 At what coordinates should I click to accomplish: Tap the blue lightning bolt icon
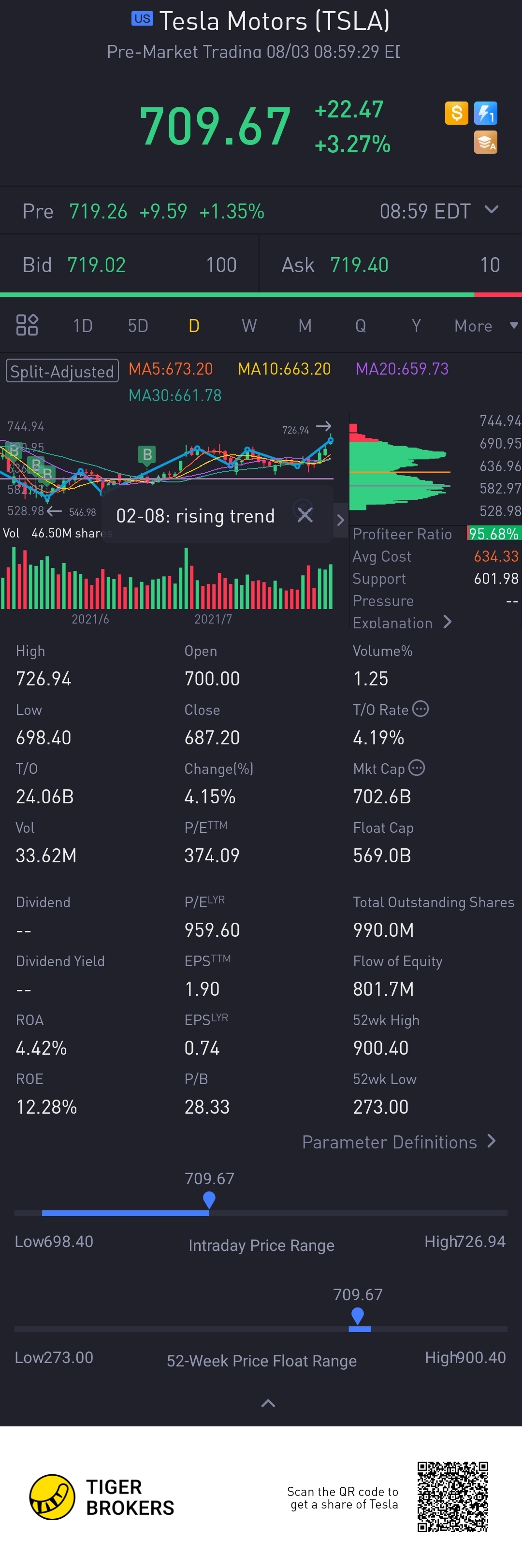coord(485,113)
